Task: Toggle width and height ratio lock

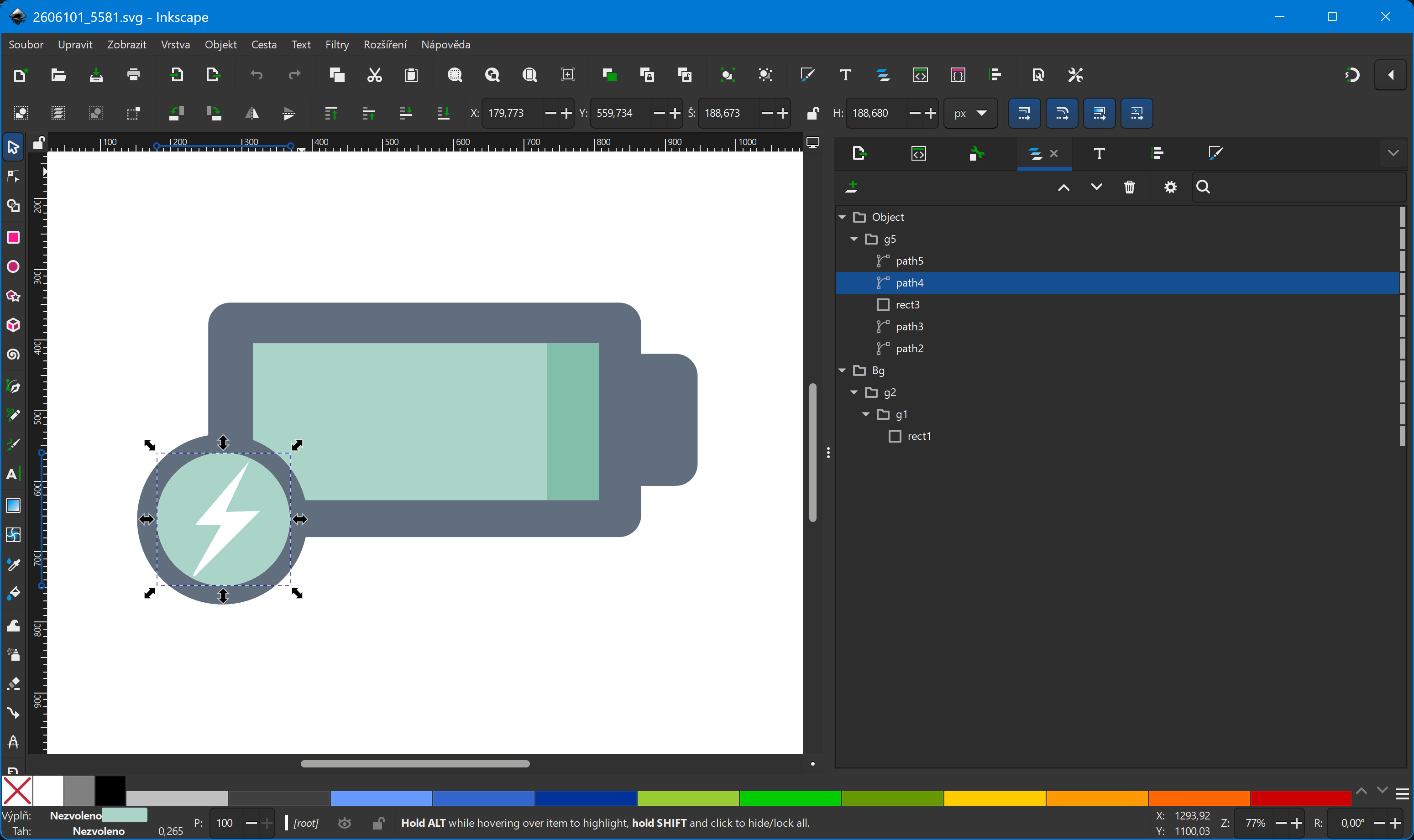Action: pos(812,113)
